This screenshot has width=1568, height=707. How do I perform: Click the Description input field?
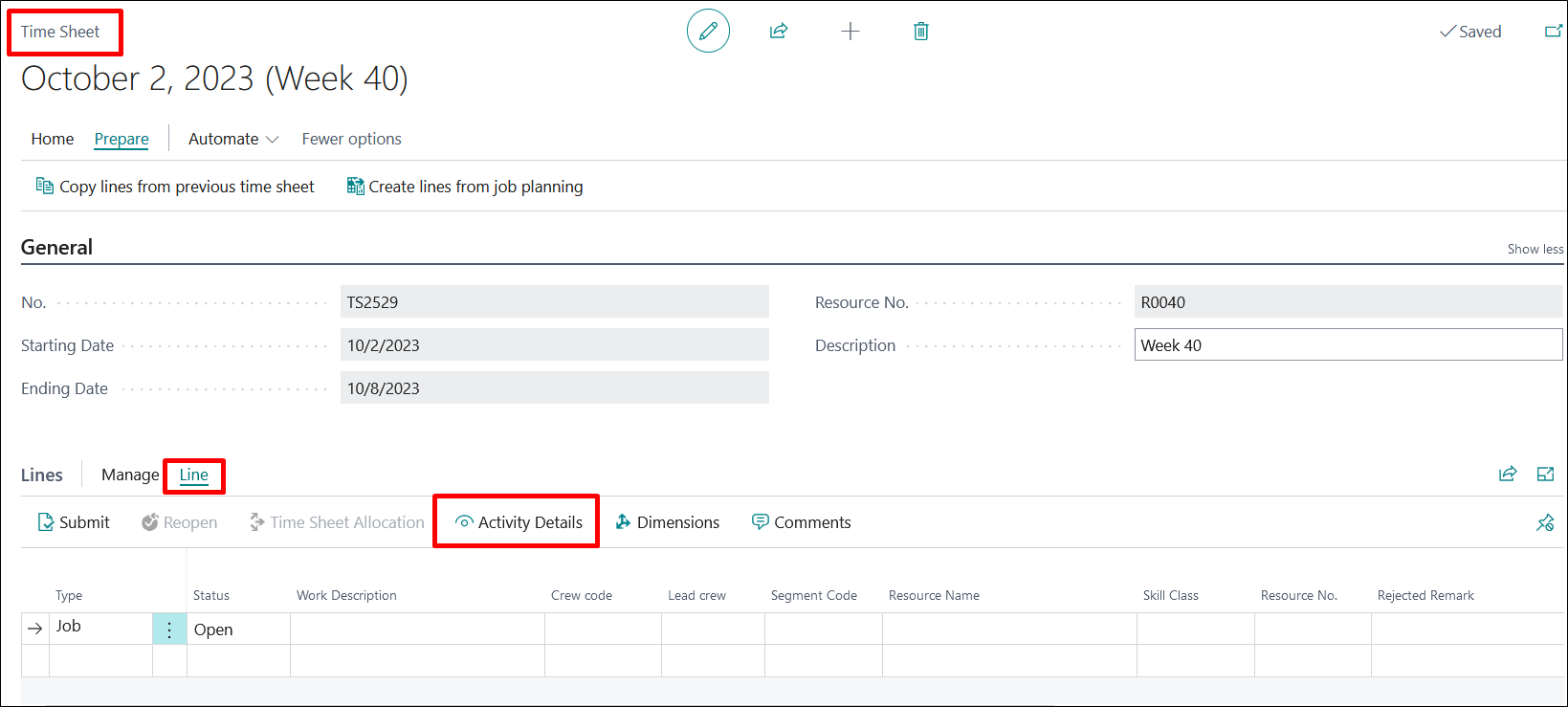coord(1347,345)
